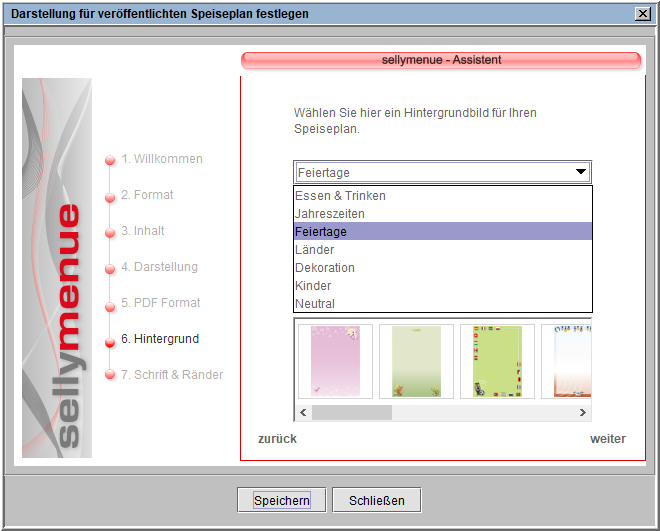Select 'Länder' from the category list

(315, 250)
